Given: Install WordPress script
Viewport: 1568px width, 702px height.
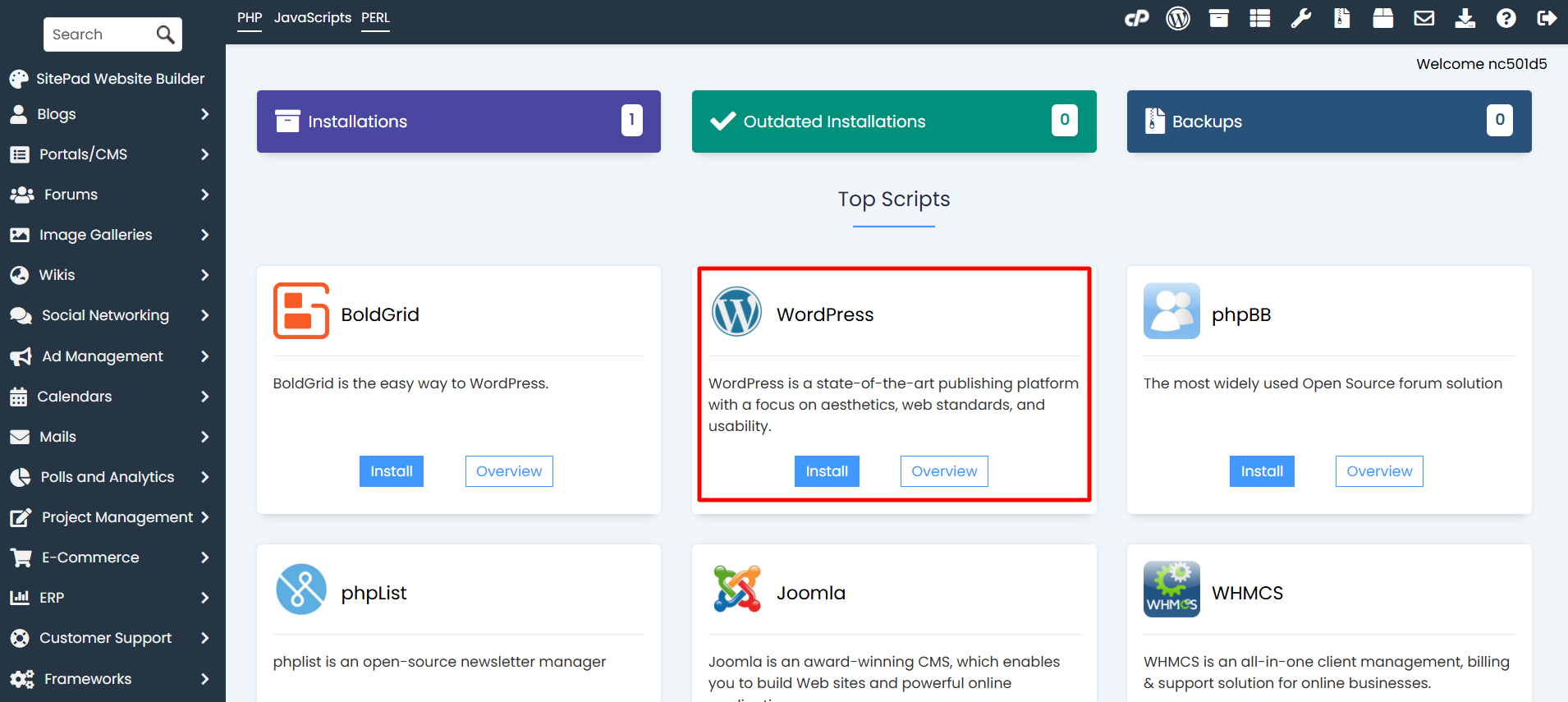Looking at the screenshot, I should 827,471.
